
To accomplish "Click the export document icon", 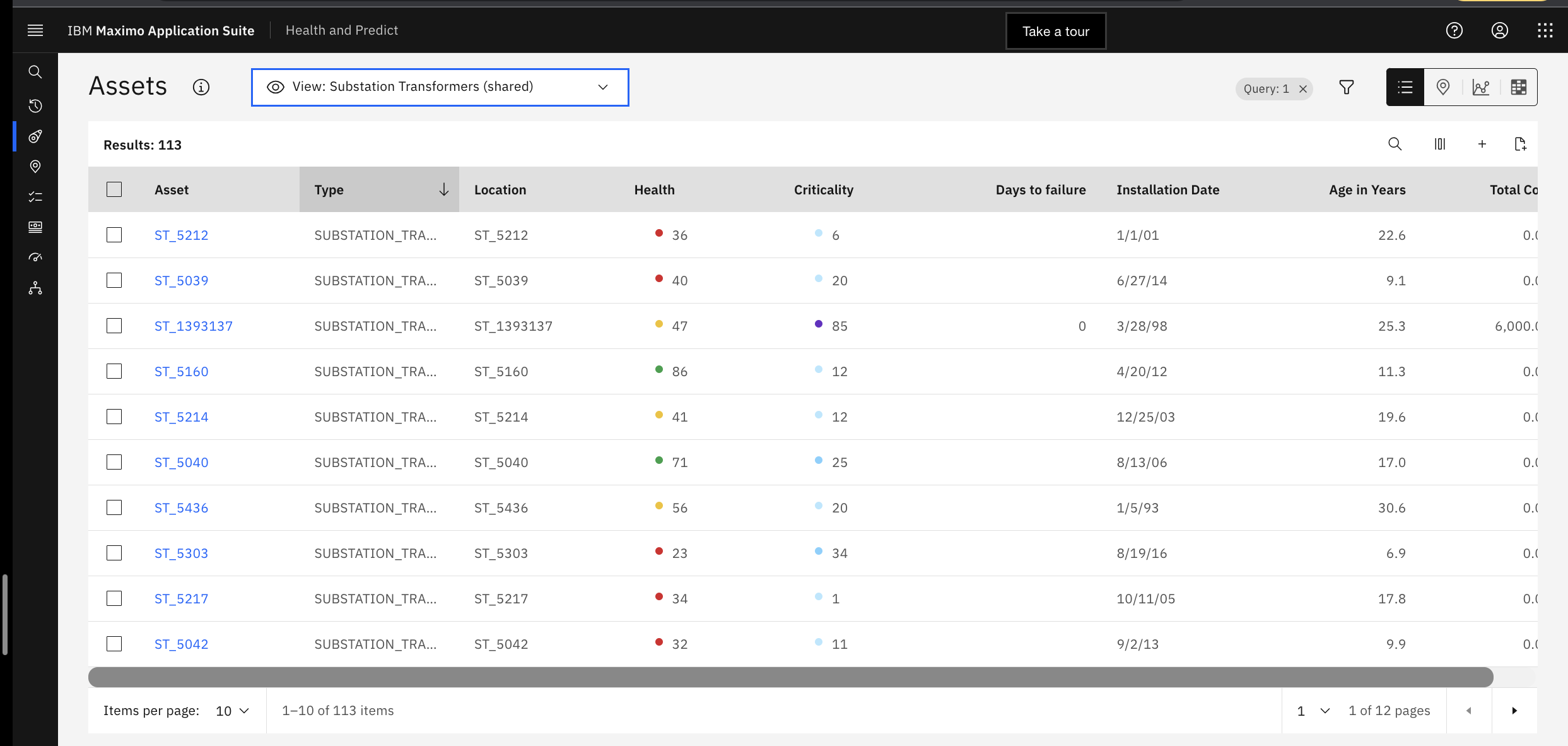I will [1520, 144].
